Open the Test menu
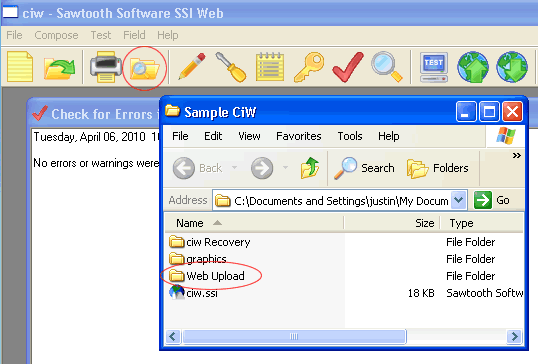The height and width of the screenshot is (364, 538). coord(101,35)
